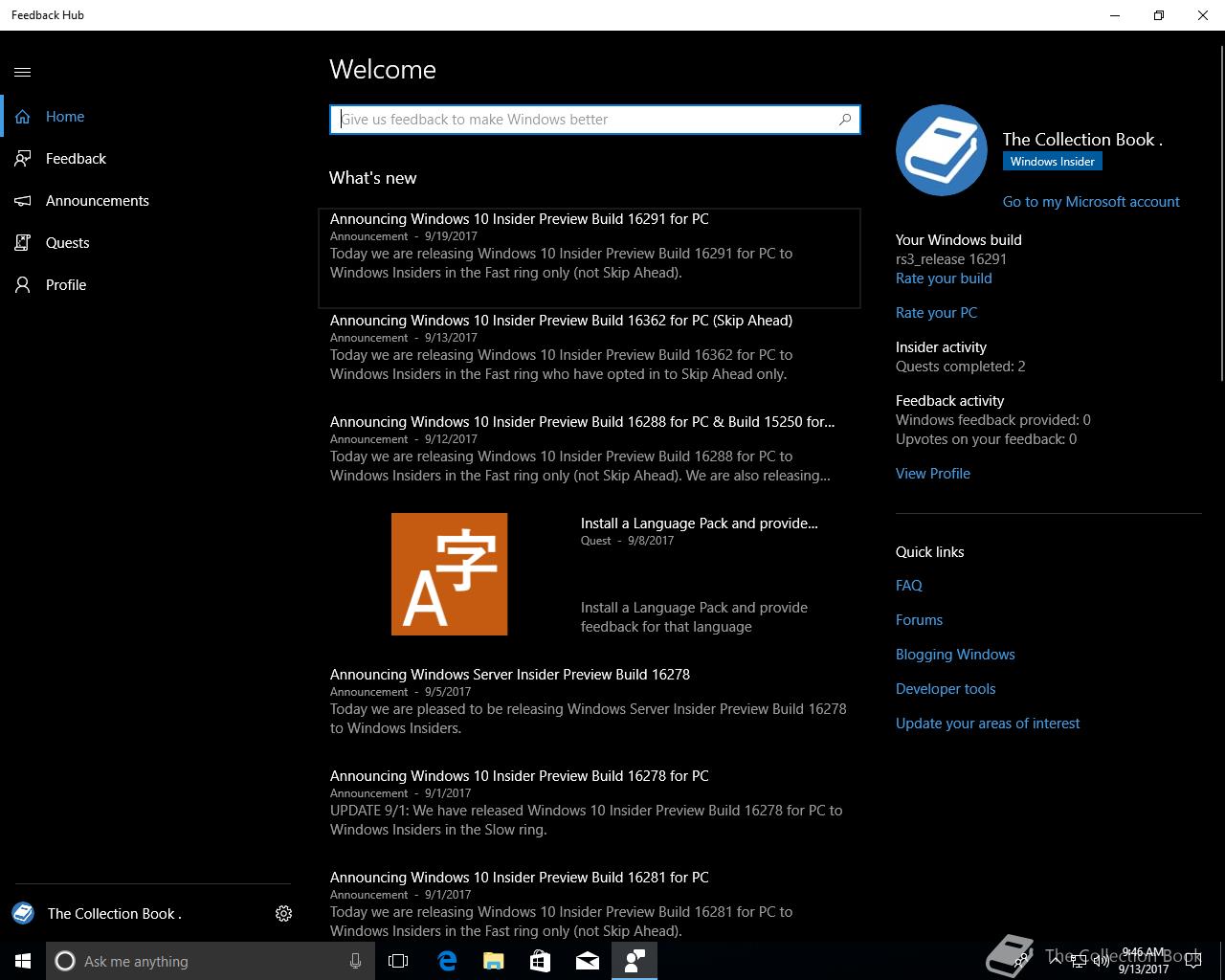Open View Profile link
This screenshot has width=1225, height=980.
[x=933, y=474]
